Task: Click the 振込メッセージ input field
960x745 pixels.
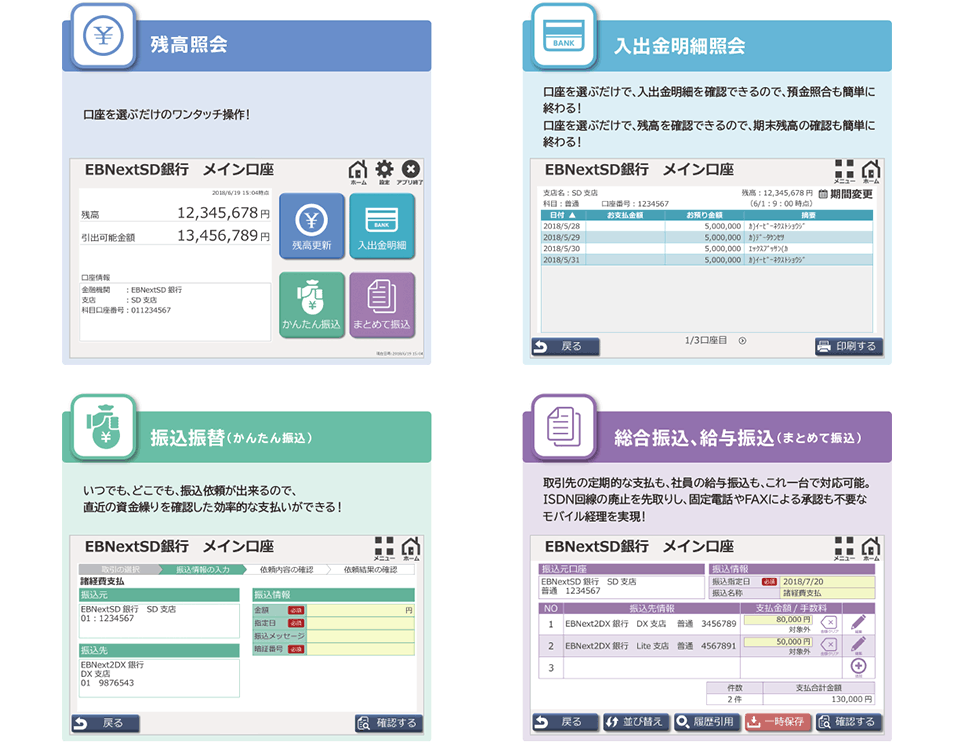Action: click(360, 636)
